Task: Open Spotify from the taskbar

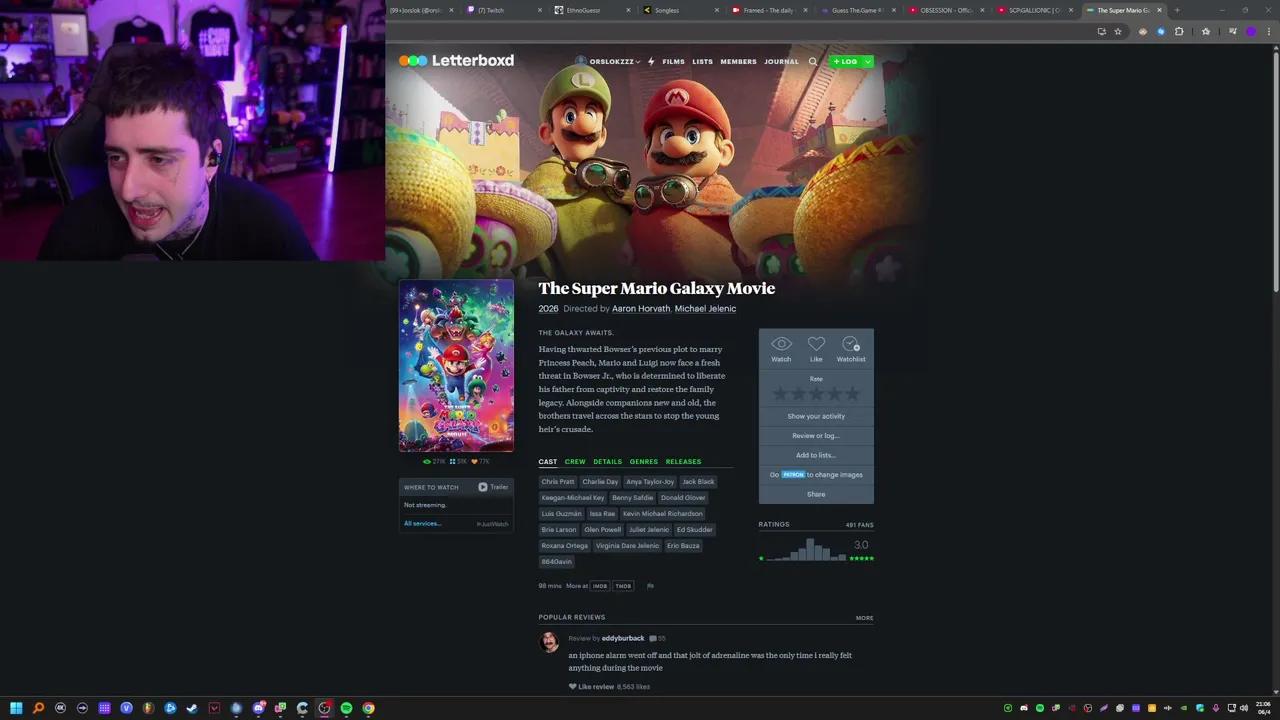Action: pyautogui.click(x=346, y=708)
